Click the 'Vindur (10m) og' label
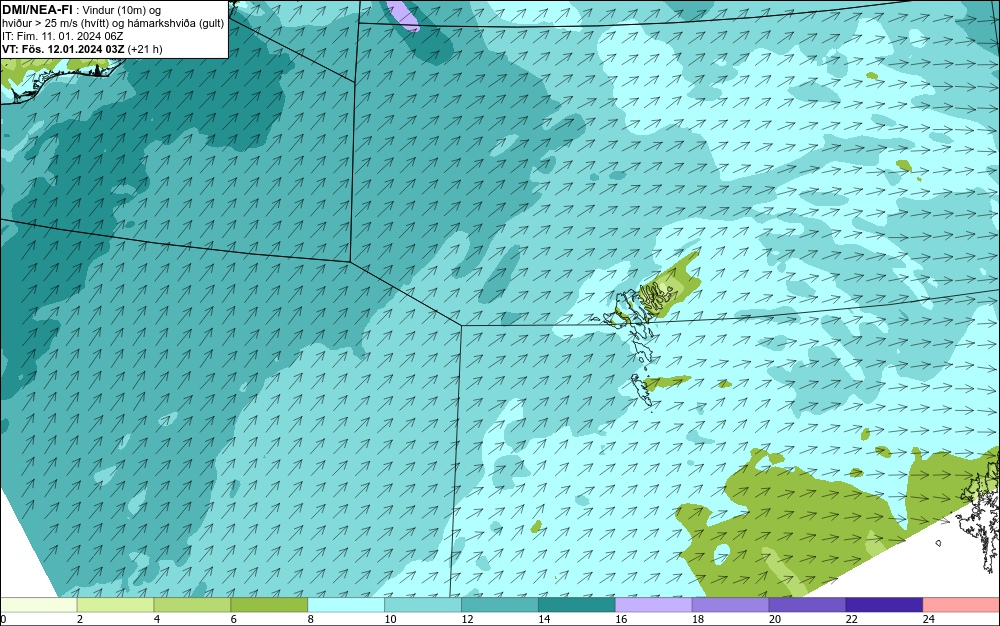Image resolution: width=1000 pixels, height=626 pixels. pos(122,10)
